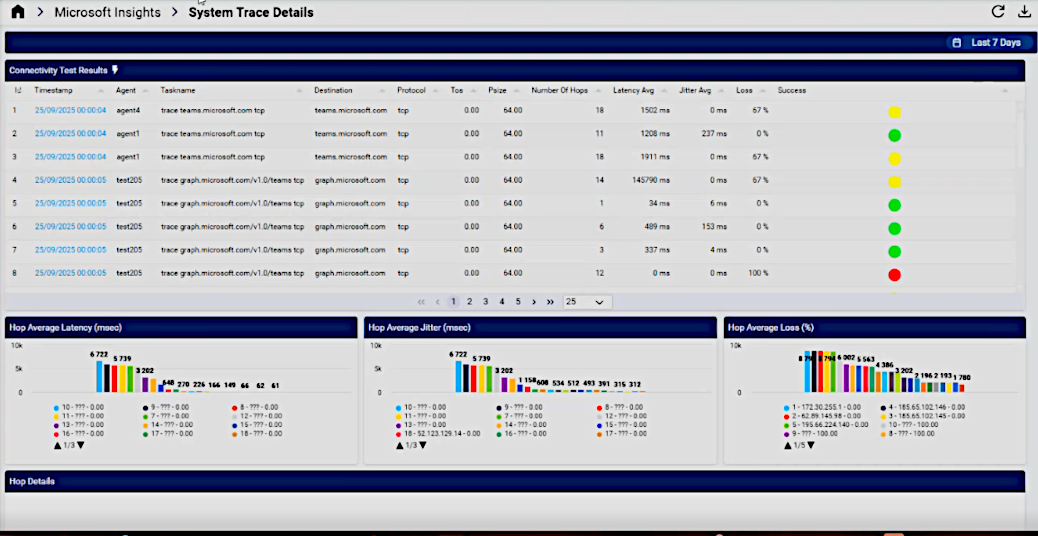Jump to the last results page
The width and height of the screenshot is (1038, 536).
(x=550, y=302)
